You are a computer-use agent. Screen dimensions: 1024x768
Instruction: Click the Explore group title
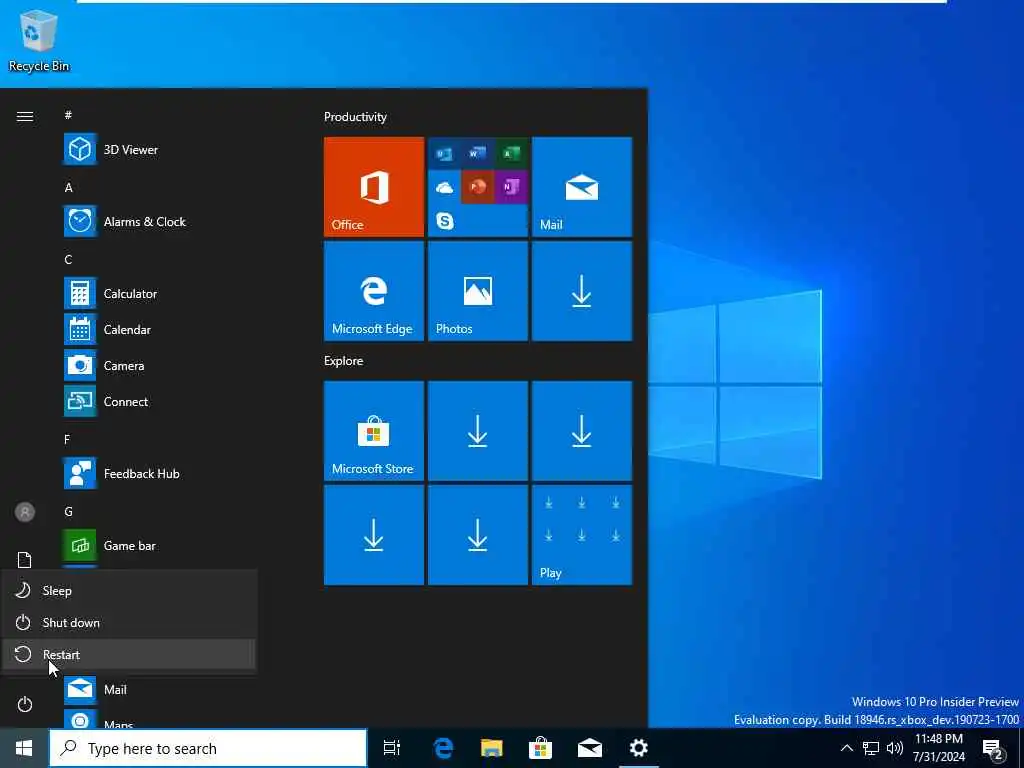coord(344,361)
